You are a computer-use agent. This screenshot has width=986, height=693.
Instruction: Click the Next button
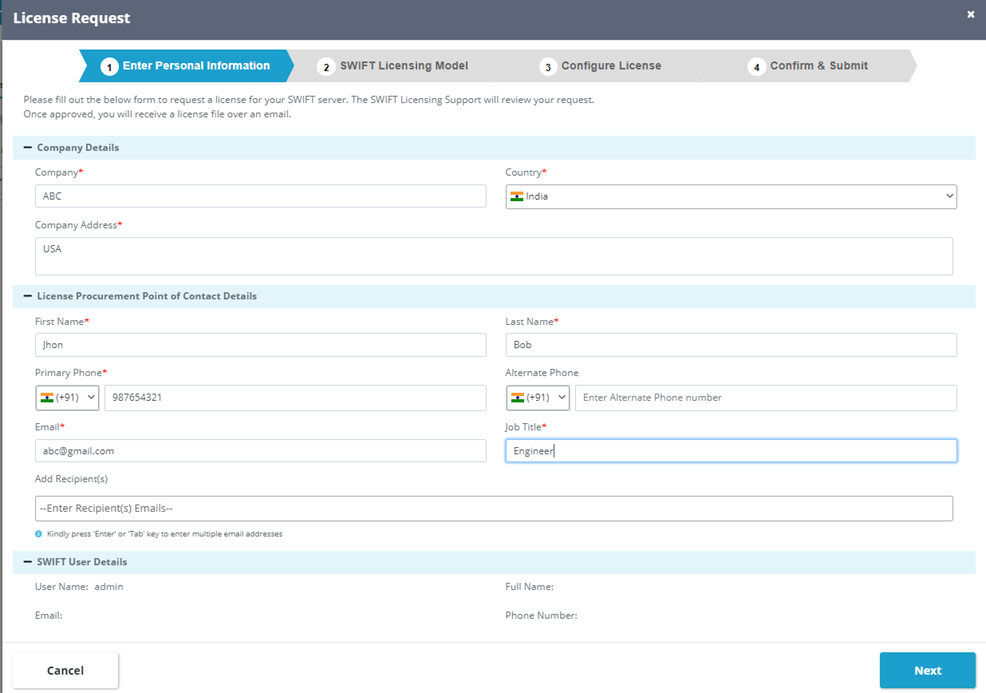click(928, 670)
